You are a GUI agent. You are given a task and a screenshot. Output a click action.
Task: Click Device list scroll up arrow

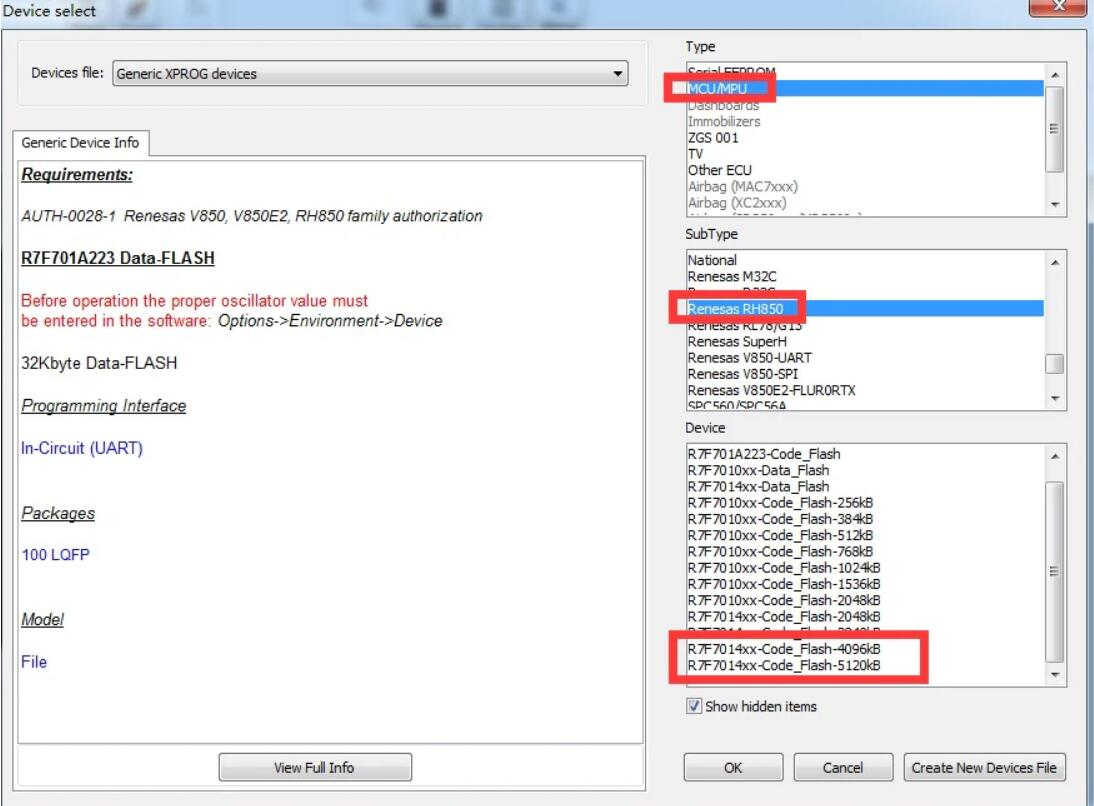point(1055,456)
